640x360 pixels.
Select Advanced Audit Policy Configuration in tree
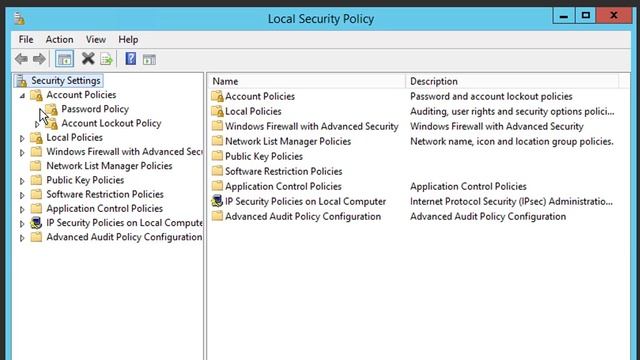coord(124,237)
